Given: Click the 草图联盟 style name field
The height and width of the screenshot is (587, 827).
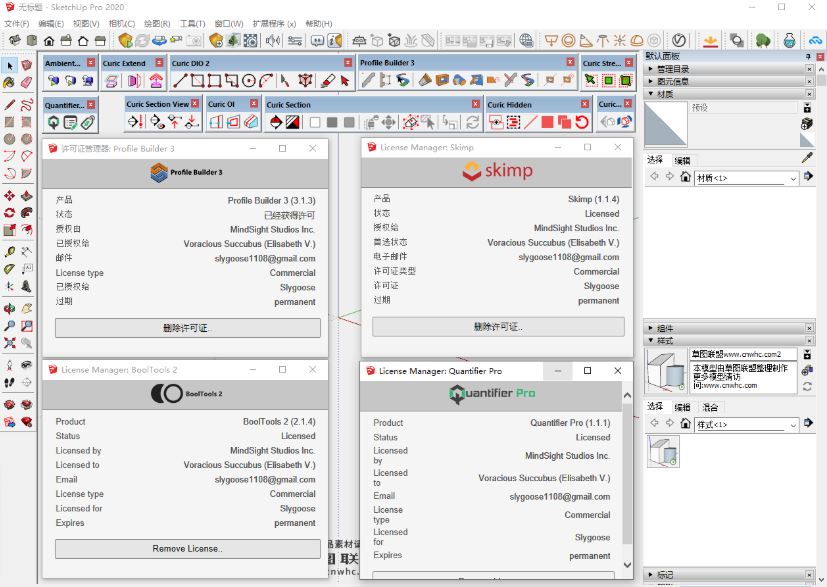Looking at the screenshot, I should pyautogui.click(x=743, y=354).
